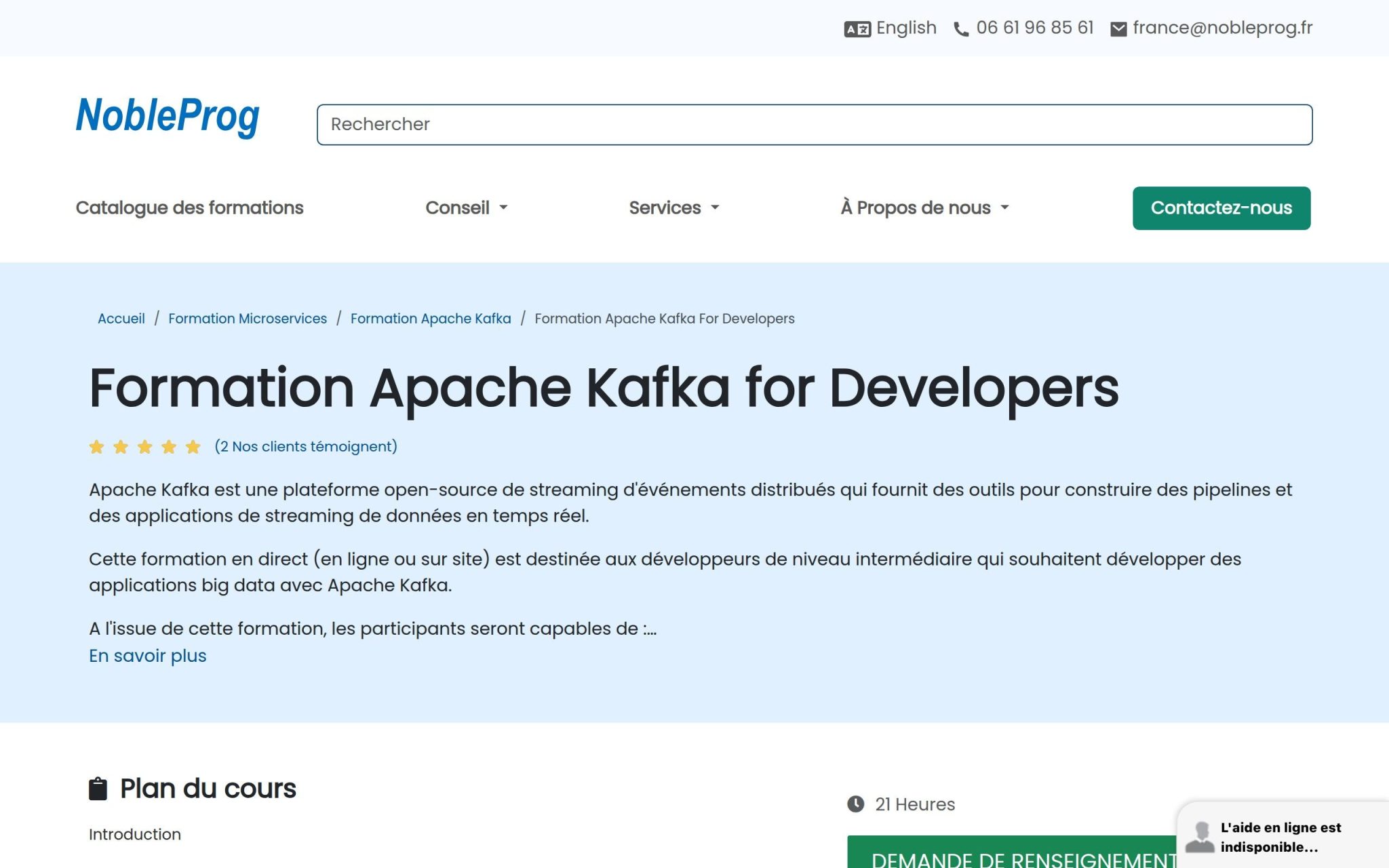Click the language translate icon
The width and height of the screenshot is (1389, 868).
(857, 29)
